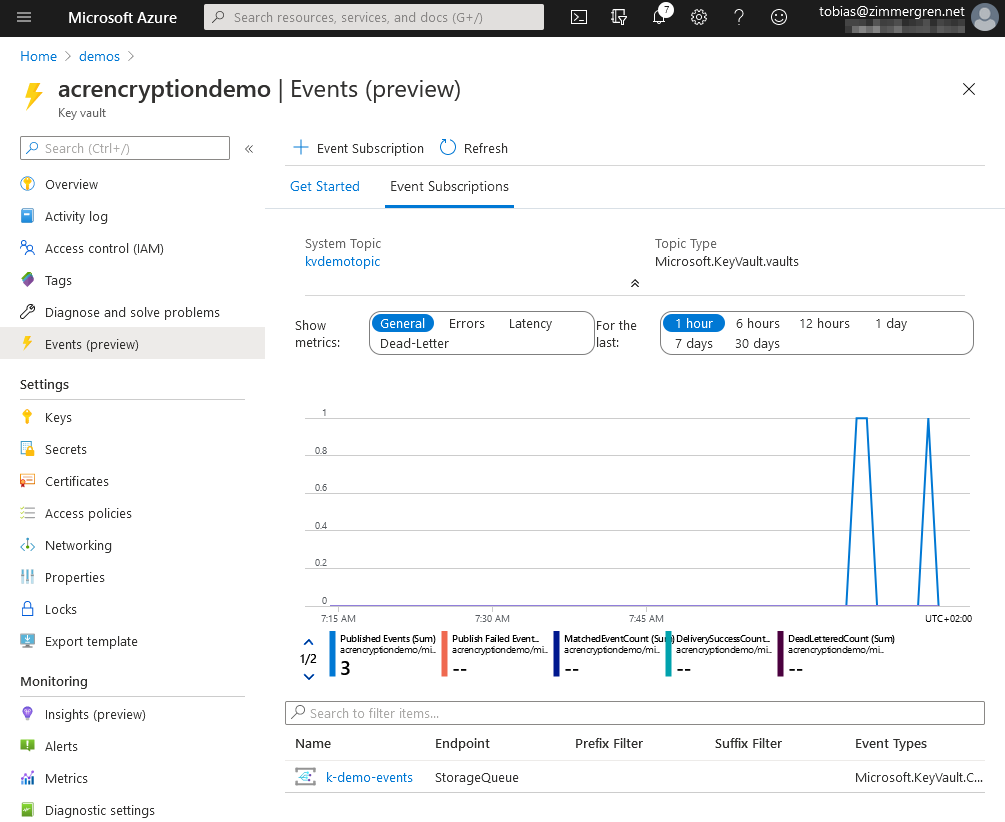Collapse the sidebar using the double chevron
Screen dimensions: 1005x822
(x=249, y=147)
